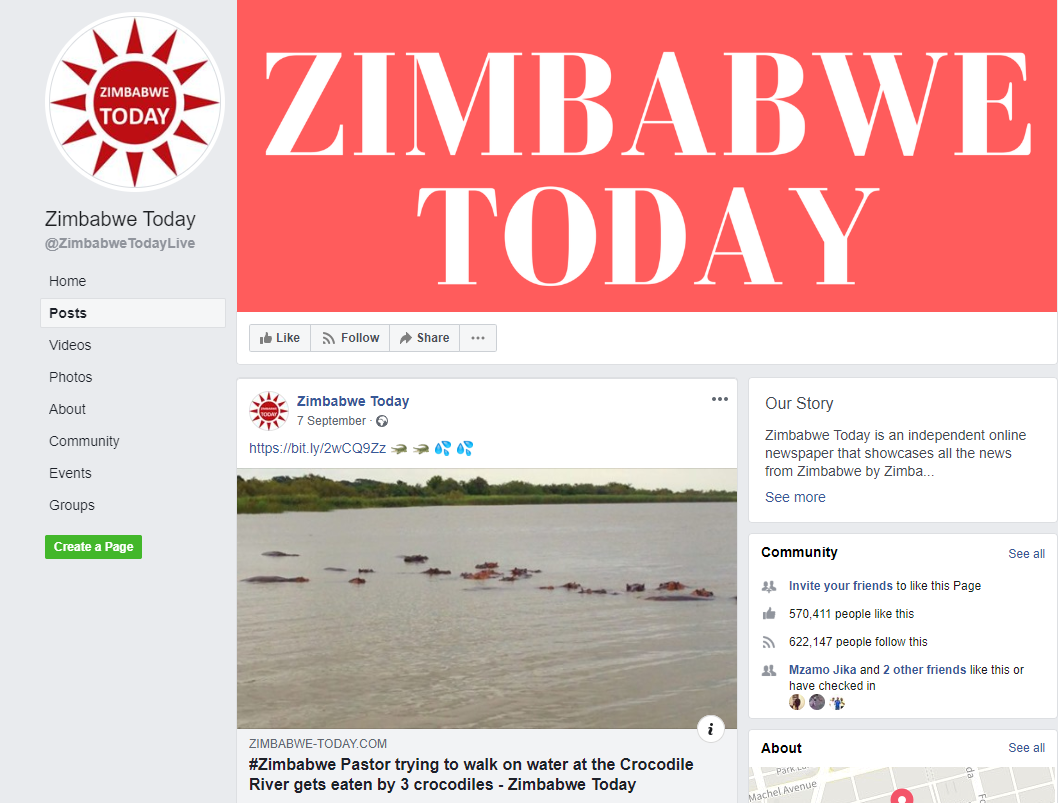Click the green Create a Page button

(x=93, y=547)
